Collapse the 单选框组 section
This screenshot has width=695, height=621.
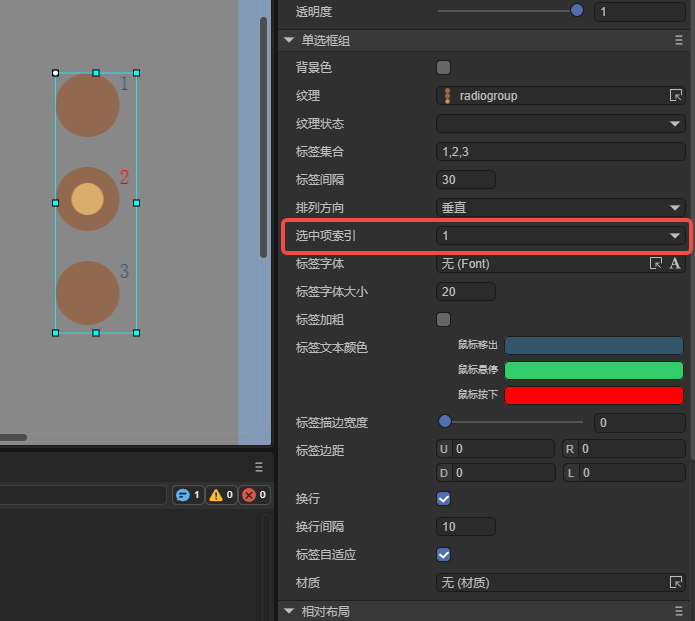[289, 41]
